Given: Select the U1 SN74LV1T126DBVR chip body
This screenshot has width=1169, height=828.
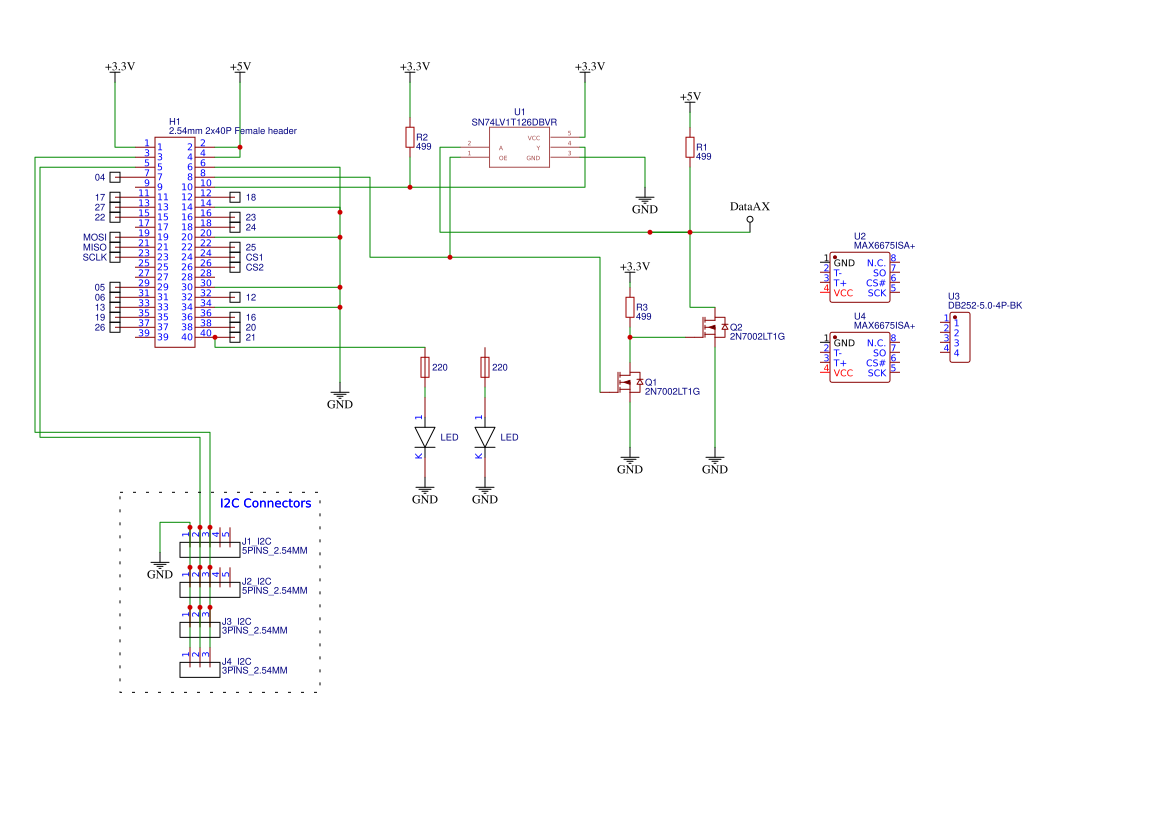Looking at the screenshot, I should (x=519, y=148).
